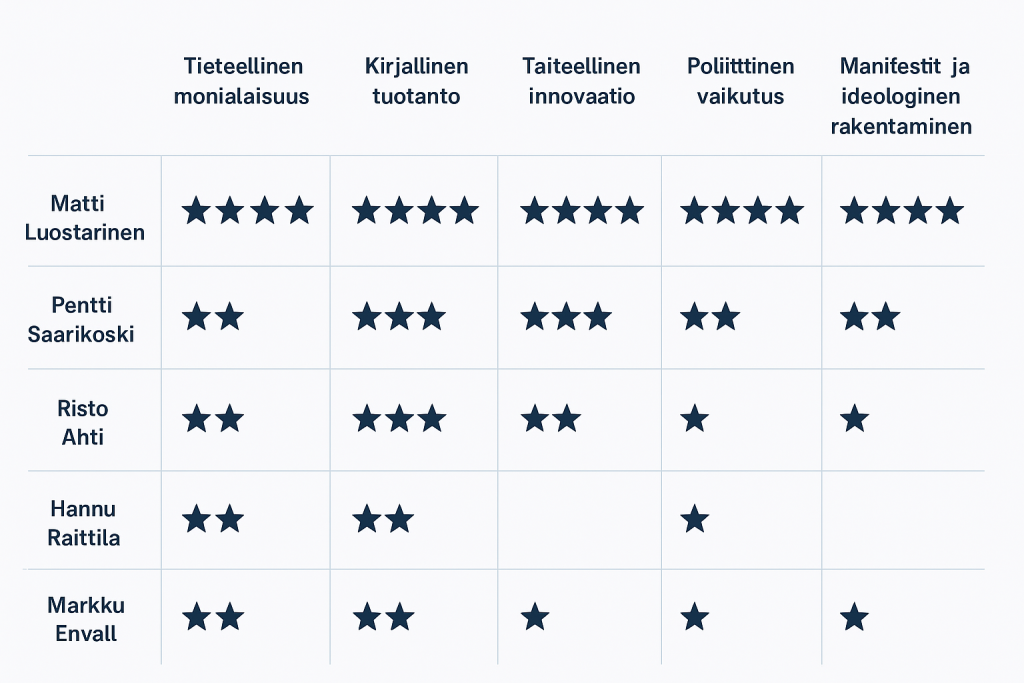The width and height of the screenshot is (1024, 683).
Task: Click the Matti Luostarinen row label
Action: [84, 217]
